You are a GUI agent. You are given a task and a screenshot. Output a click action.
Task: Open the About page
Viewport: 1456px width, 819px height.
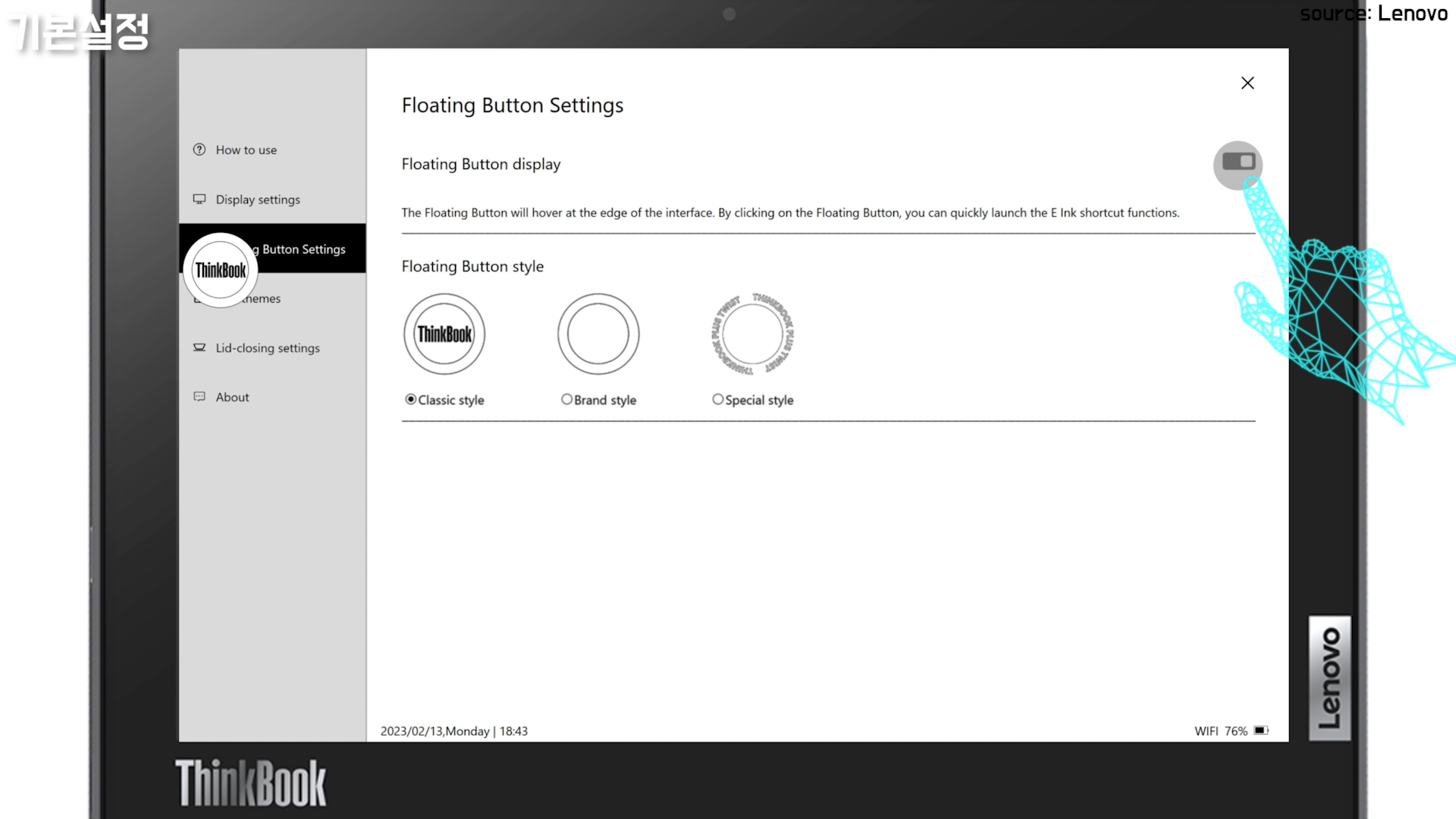pyautogui.click(x=232, y=397)
